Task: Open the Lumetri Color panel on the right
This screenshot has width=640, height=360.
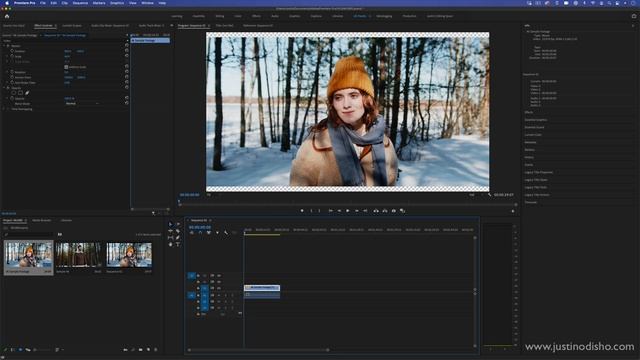Action: pyautogui.click(x=533, y=135)
